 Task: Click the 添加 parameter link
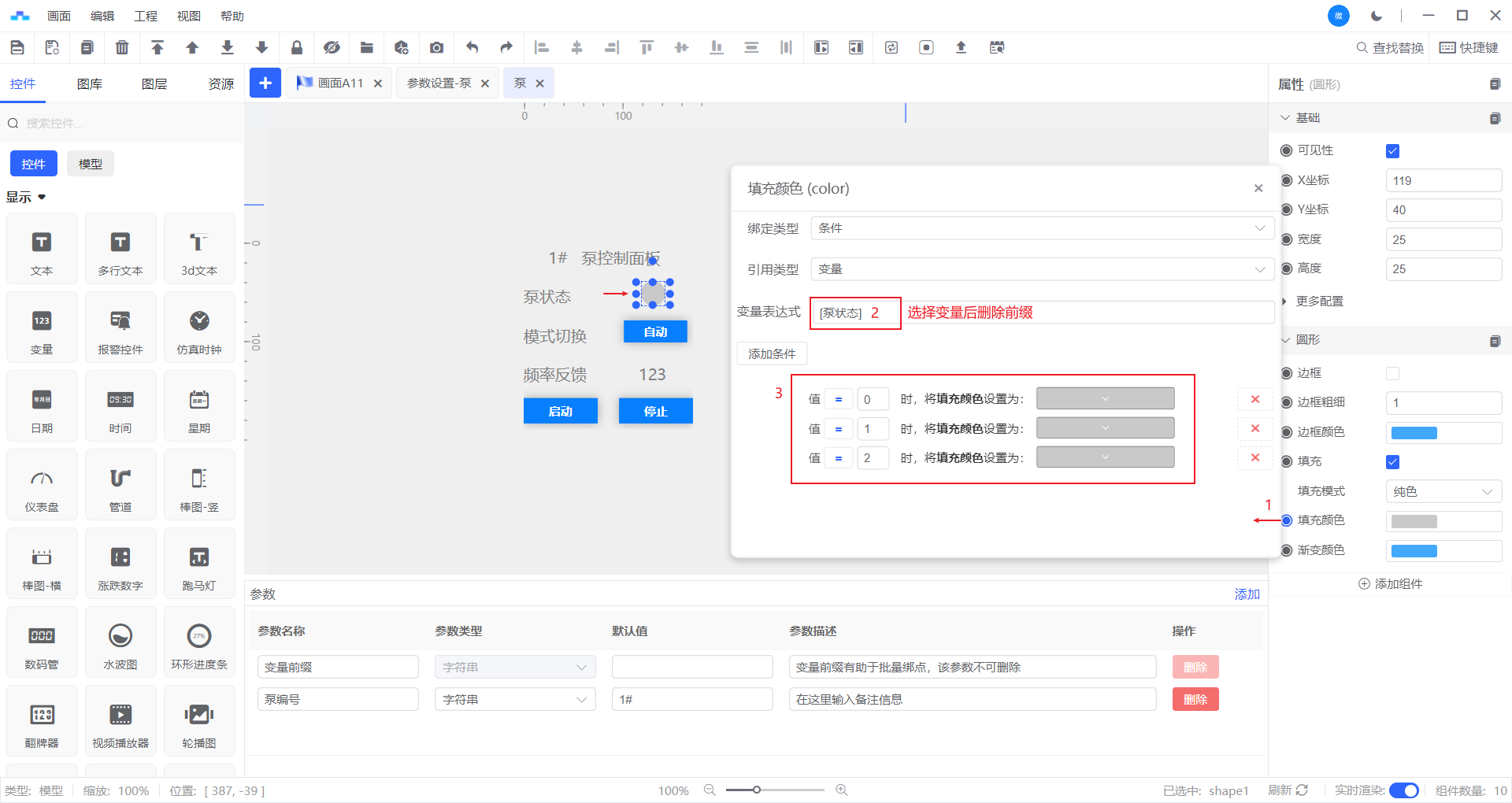[x=1247, y=594]
